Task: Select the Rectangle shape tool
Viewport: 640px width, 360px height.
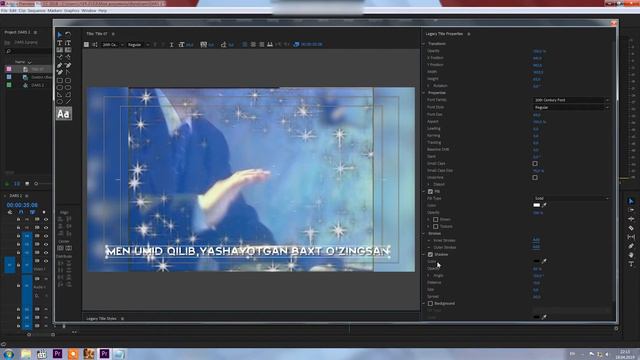Action: [60, 80]
